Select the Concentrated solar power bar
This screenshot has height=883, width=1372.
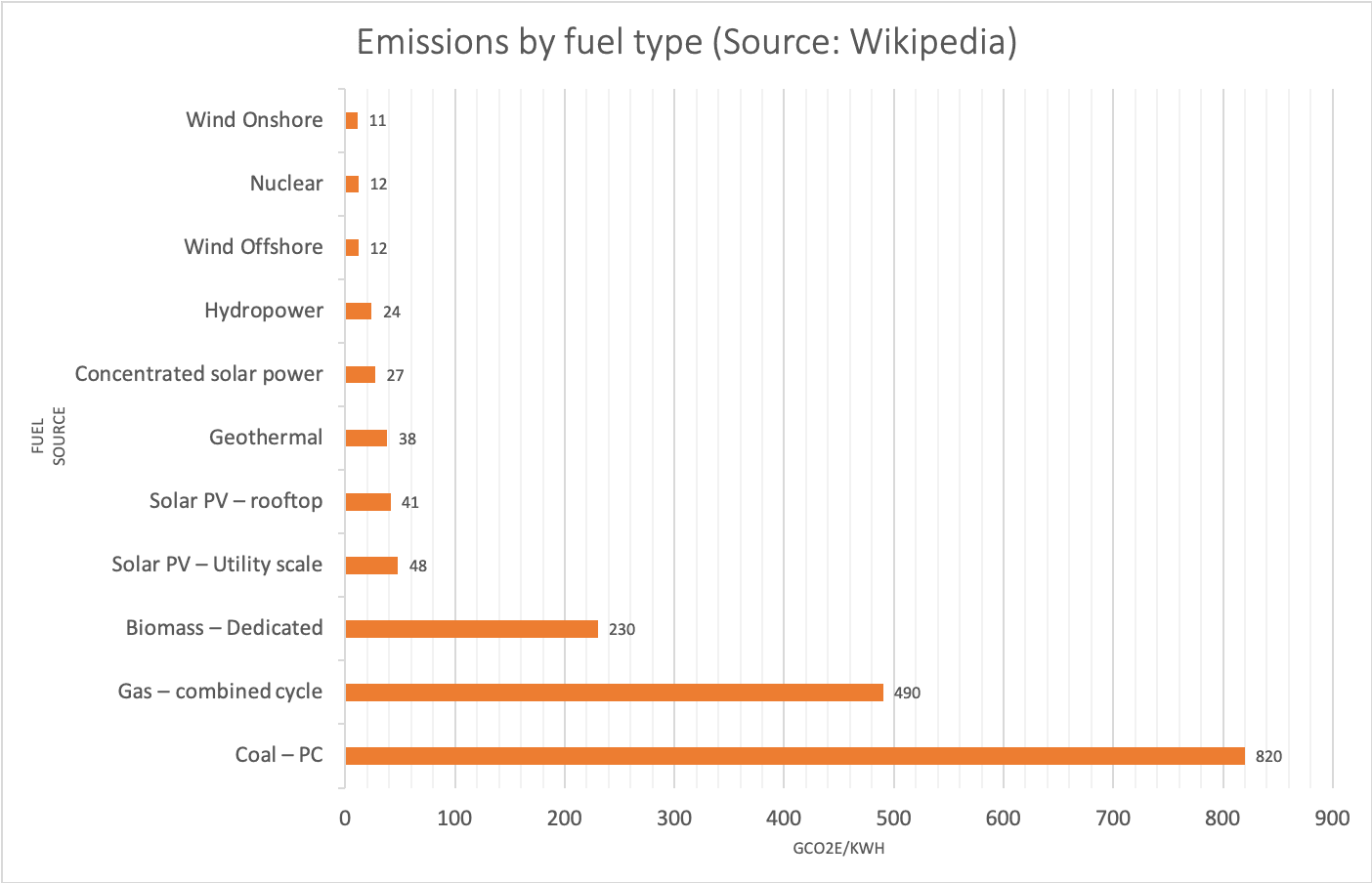pyautogui.click(x=360, y=375)
